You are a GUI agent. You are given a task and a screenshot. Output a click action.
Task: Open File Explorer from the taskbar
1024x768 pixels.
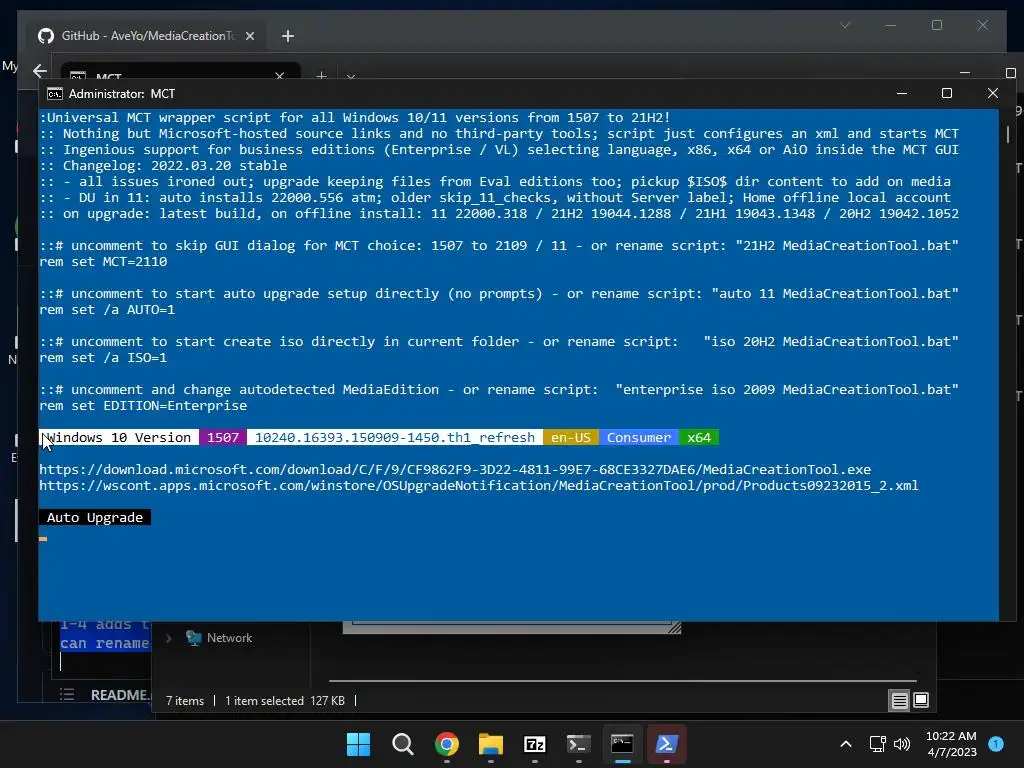click(490, 744)
